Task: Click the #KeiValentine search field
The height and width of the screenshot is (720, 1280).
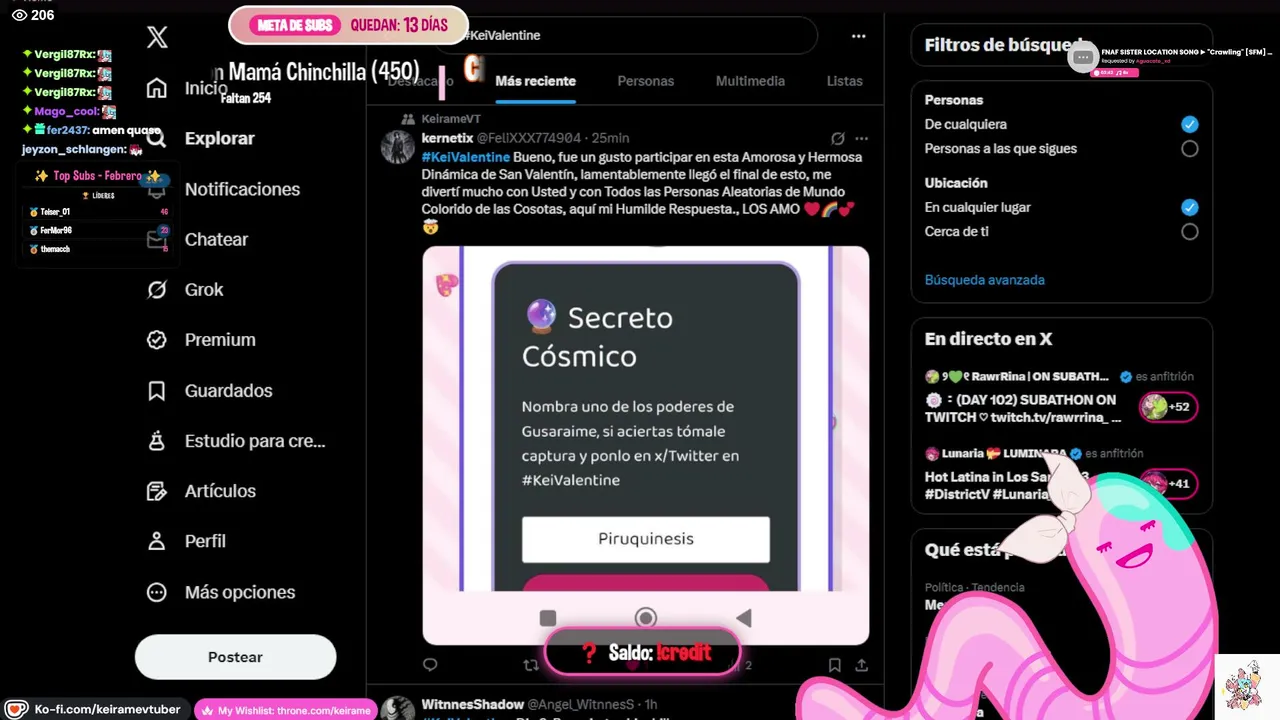Action: pos(630,36)
